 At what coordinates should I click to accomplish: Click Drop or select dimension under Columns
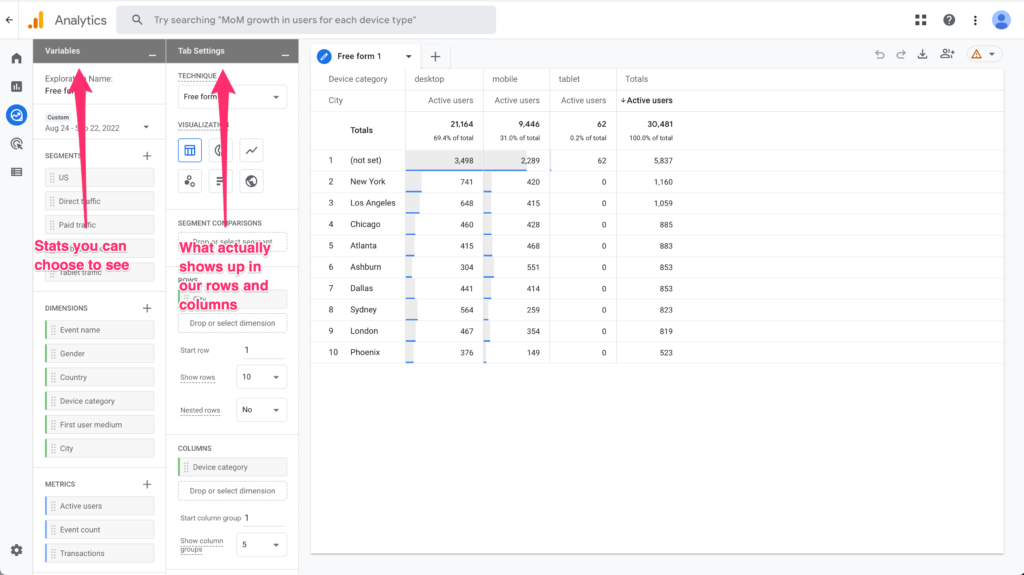click(x=232, y=491)
